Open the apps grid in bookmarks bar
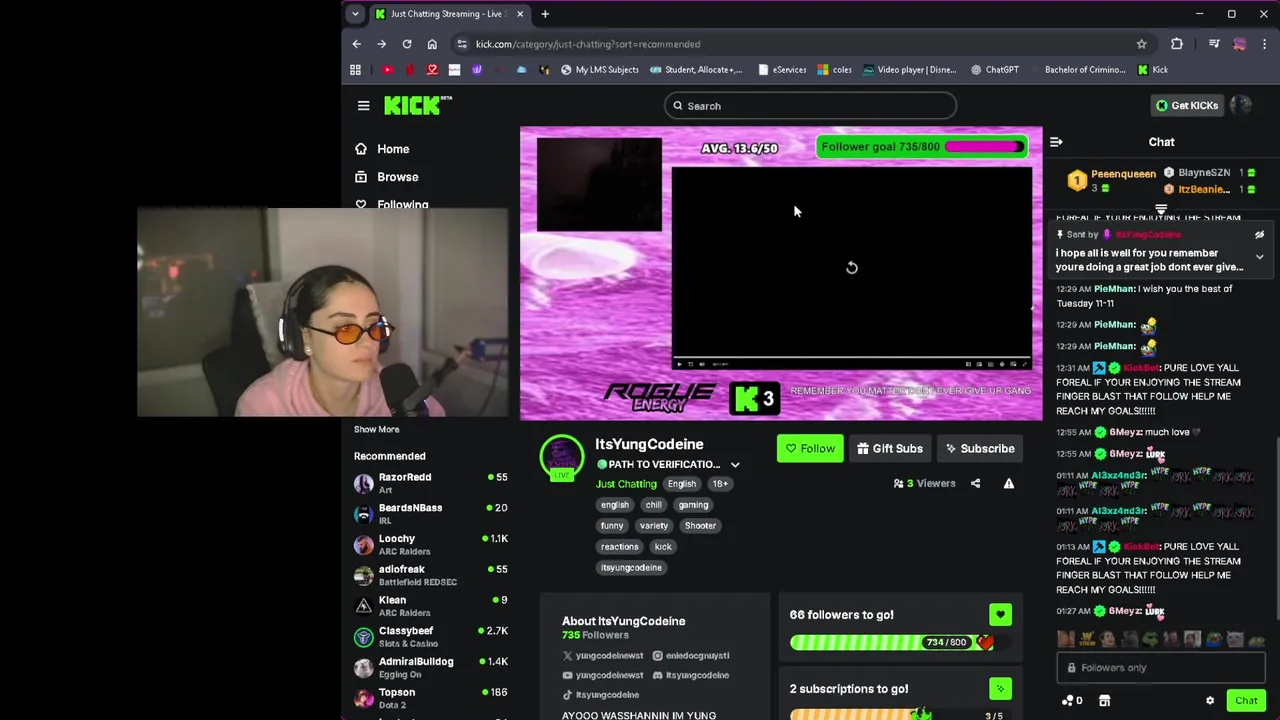Screen dimensions: 1280x720 (355, 70)
